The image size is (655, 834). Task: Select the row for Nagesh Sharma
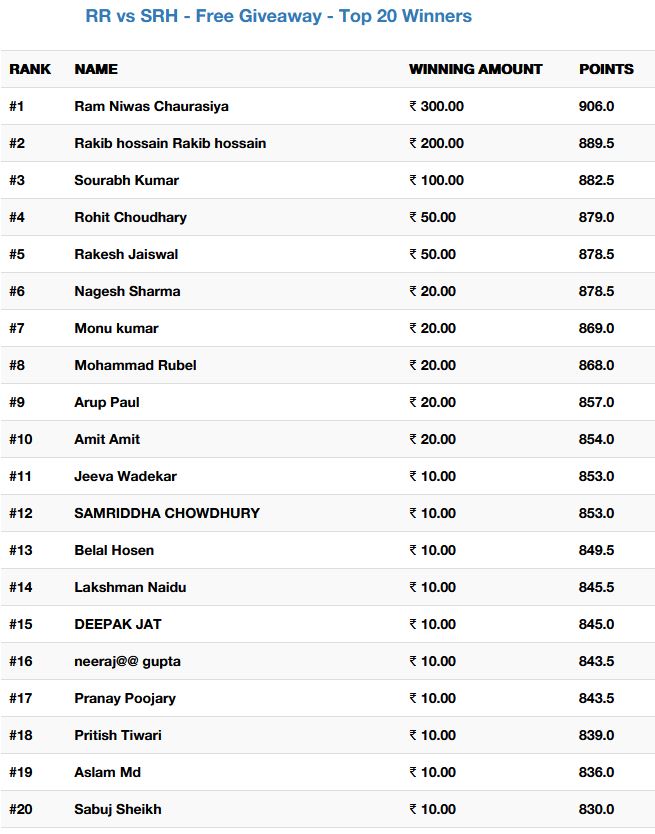(327, 291)
